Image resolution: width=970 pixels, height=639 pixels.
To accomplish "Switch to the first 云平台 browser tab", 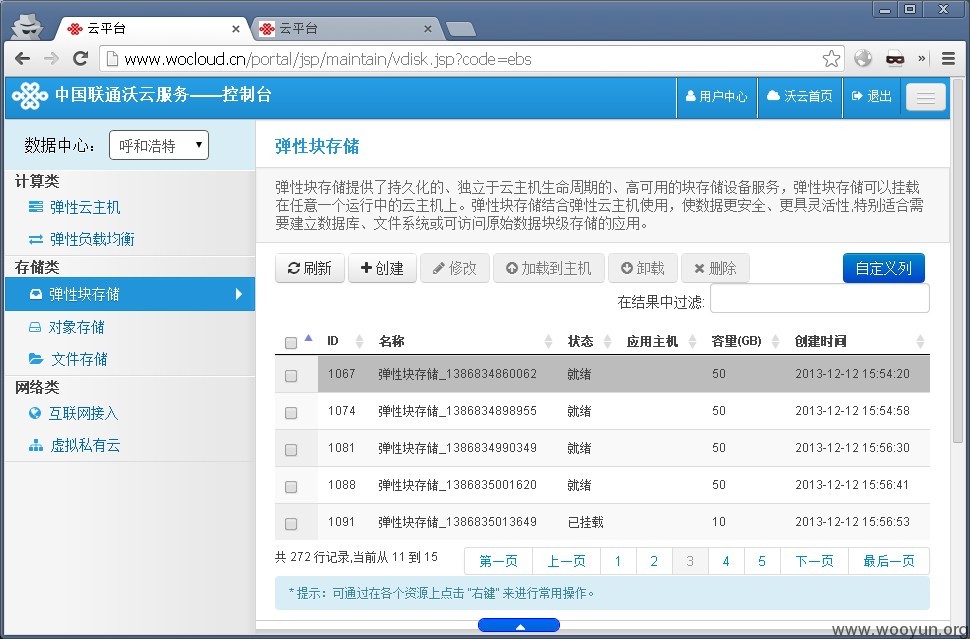I will point(153,28).
